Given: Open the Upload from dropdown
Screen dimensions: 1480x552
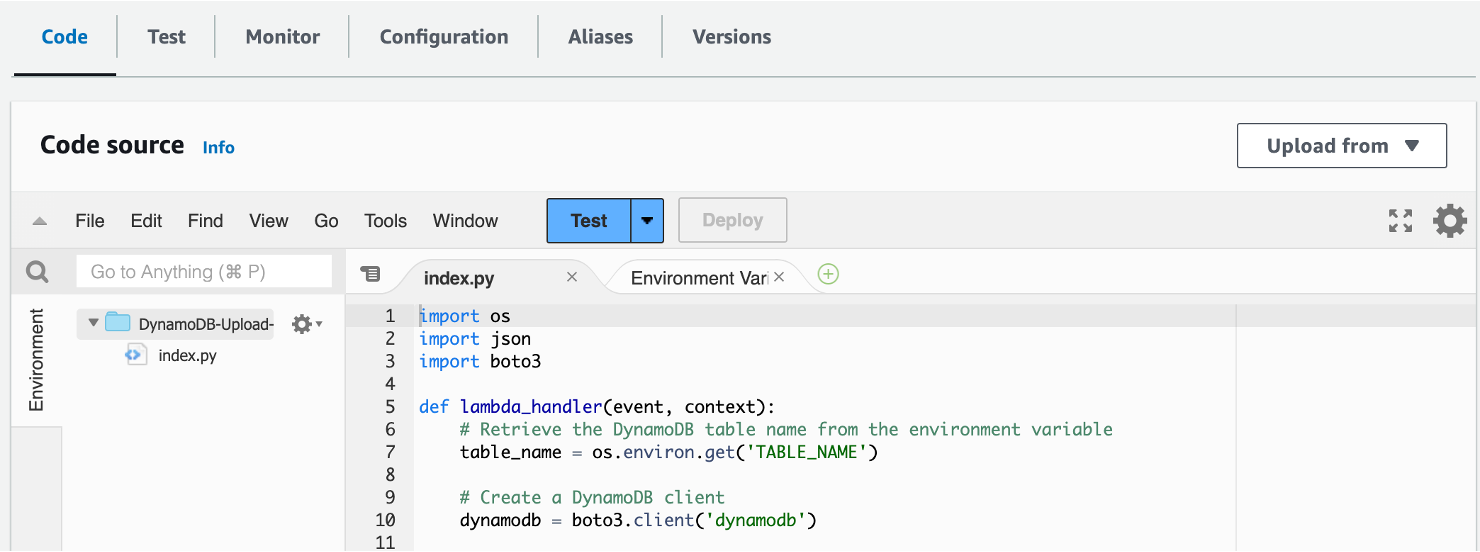Looking at the screenshot, I should click(1341, 146).
